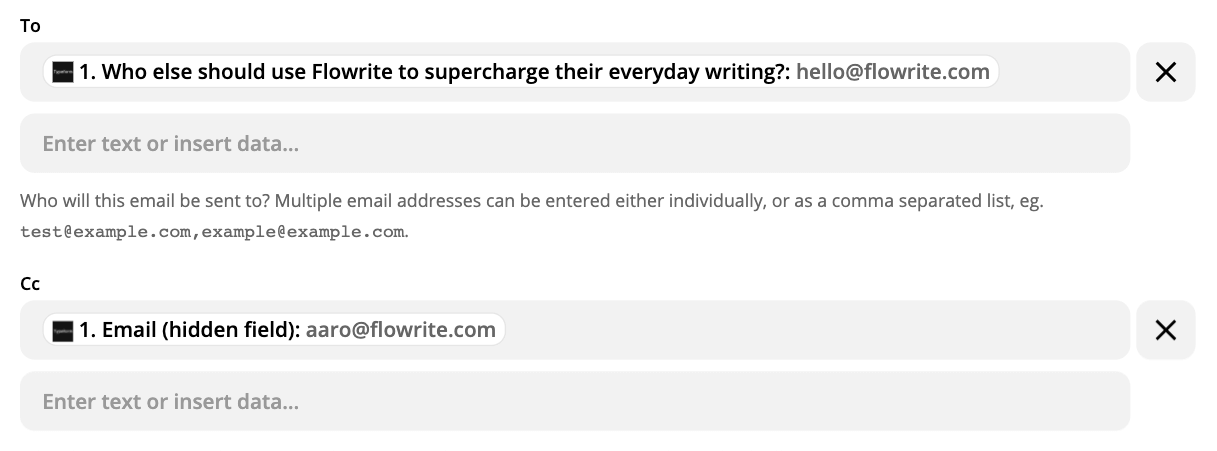
Task: Click the "Who will this email be sent to?" hint
Action: [x=145, y=201]
